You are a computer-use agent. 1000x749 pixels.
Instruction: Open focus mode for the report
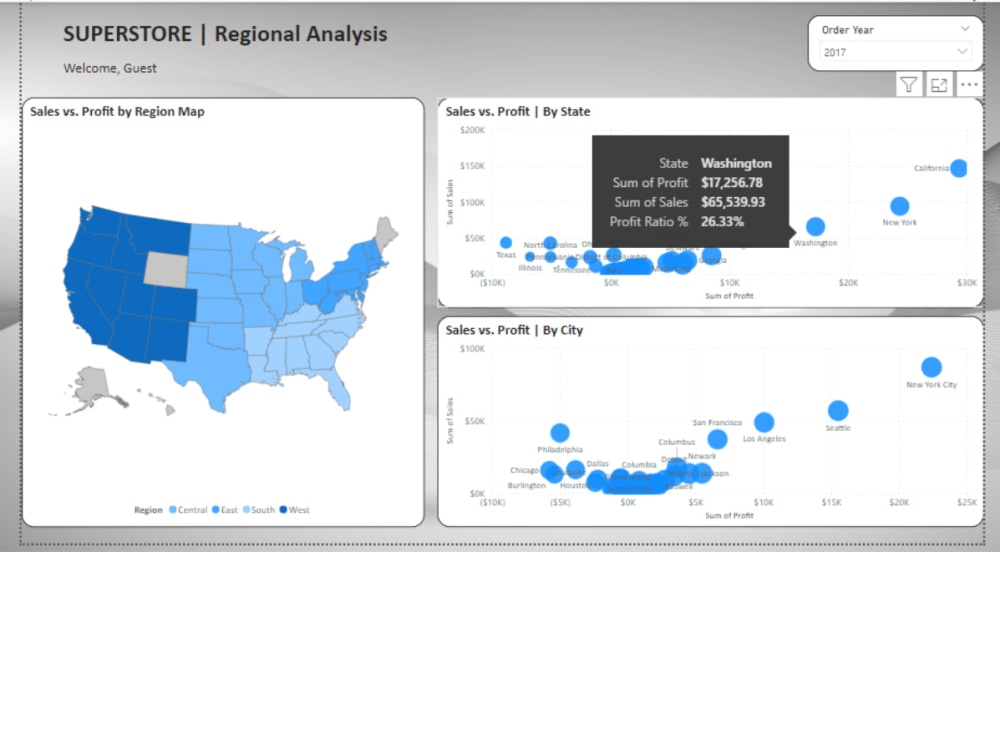click(x=939, y=84)
